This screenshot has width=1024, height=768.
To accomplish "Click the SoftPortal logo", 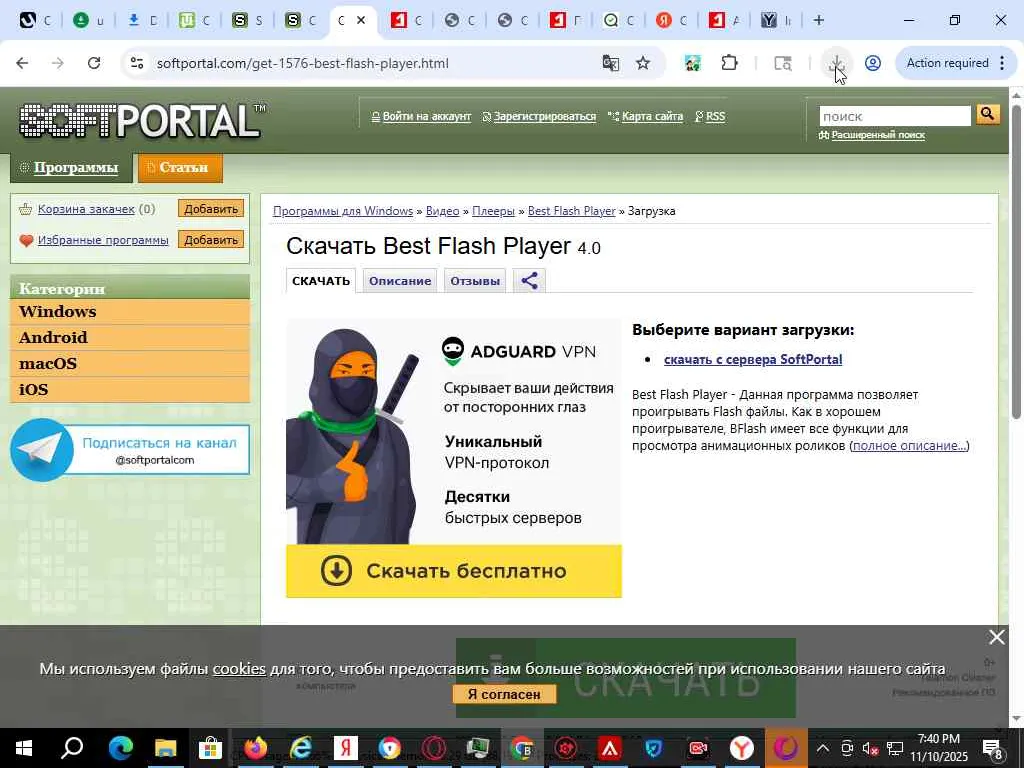I will pos(142,120).
